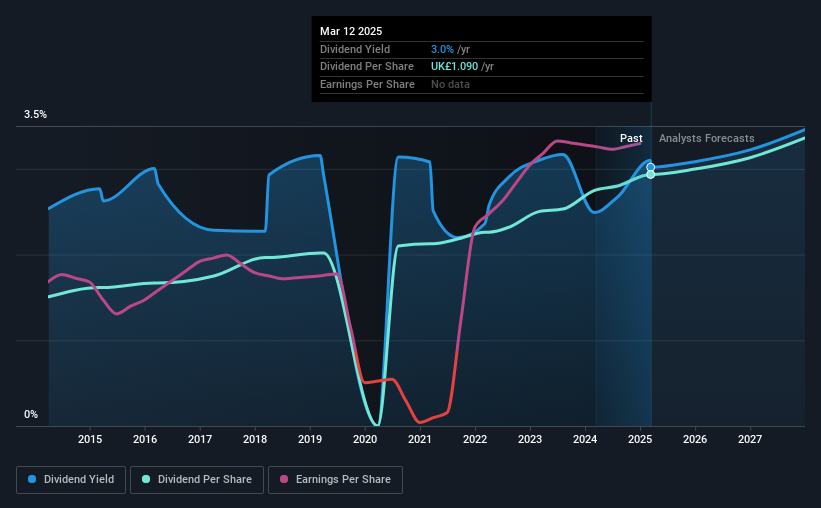
Task: Click the 3.0% dividend yield value
Action: click(x=442, y=49)
